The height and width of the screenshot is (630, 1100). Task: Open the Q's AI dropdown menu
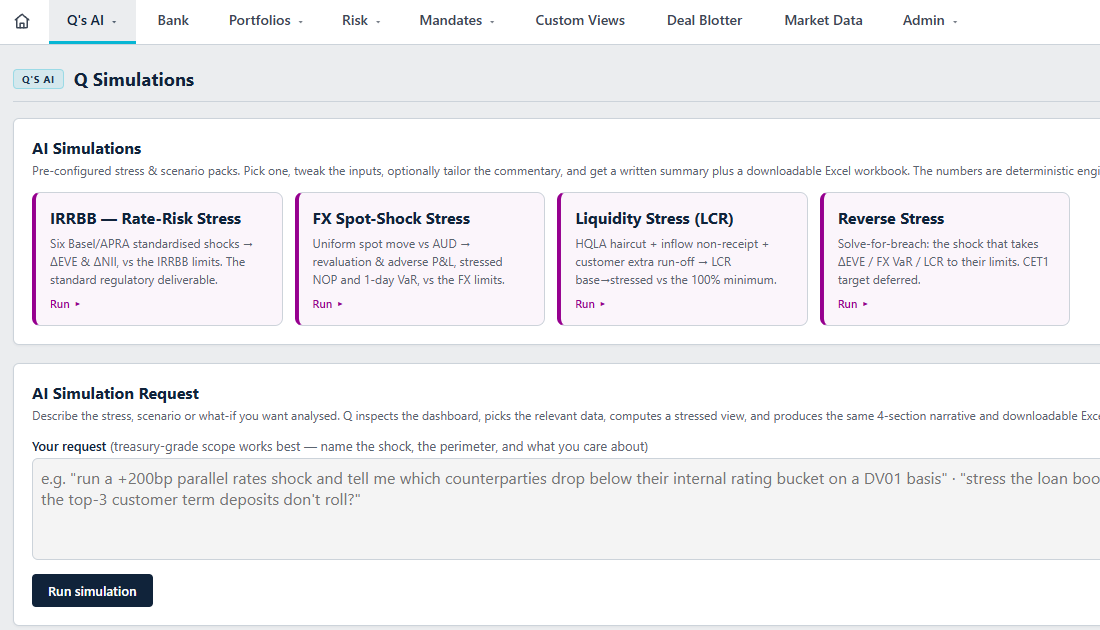[x=92, y=21]
